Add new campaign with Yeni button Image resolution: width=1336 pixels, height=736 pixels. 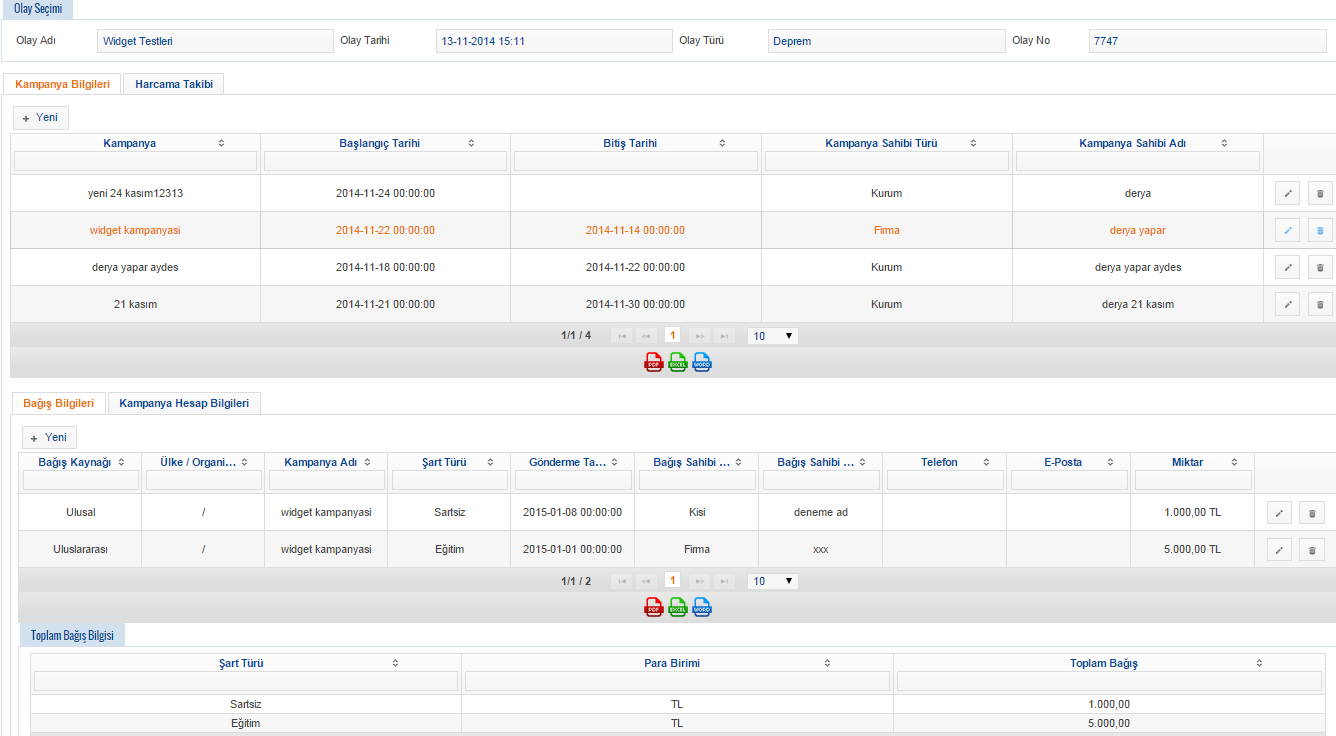click(x=41, y=118)
